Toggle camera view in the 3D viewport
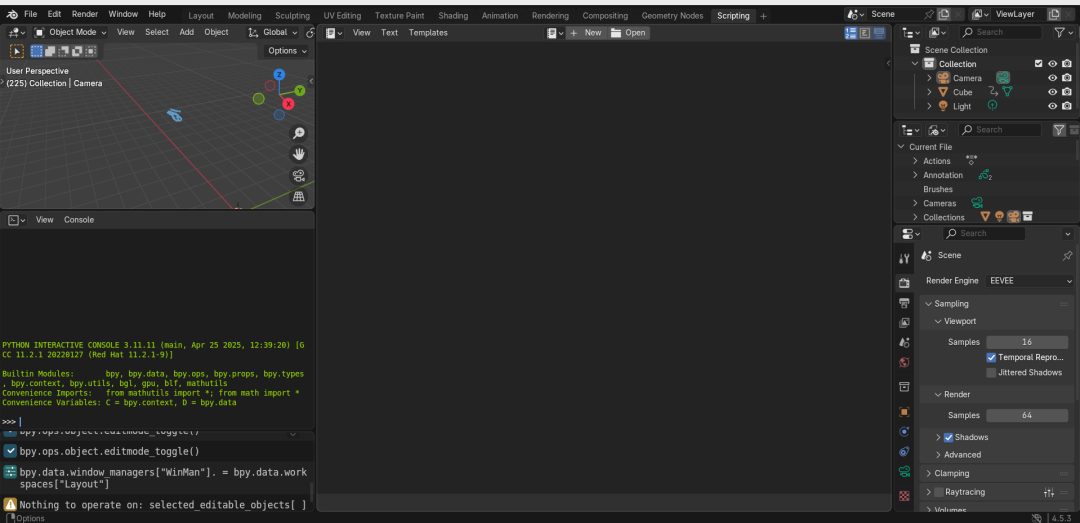 click(x=299, y=176)
